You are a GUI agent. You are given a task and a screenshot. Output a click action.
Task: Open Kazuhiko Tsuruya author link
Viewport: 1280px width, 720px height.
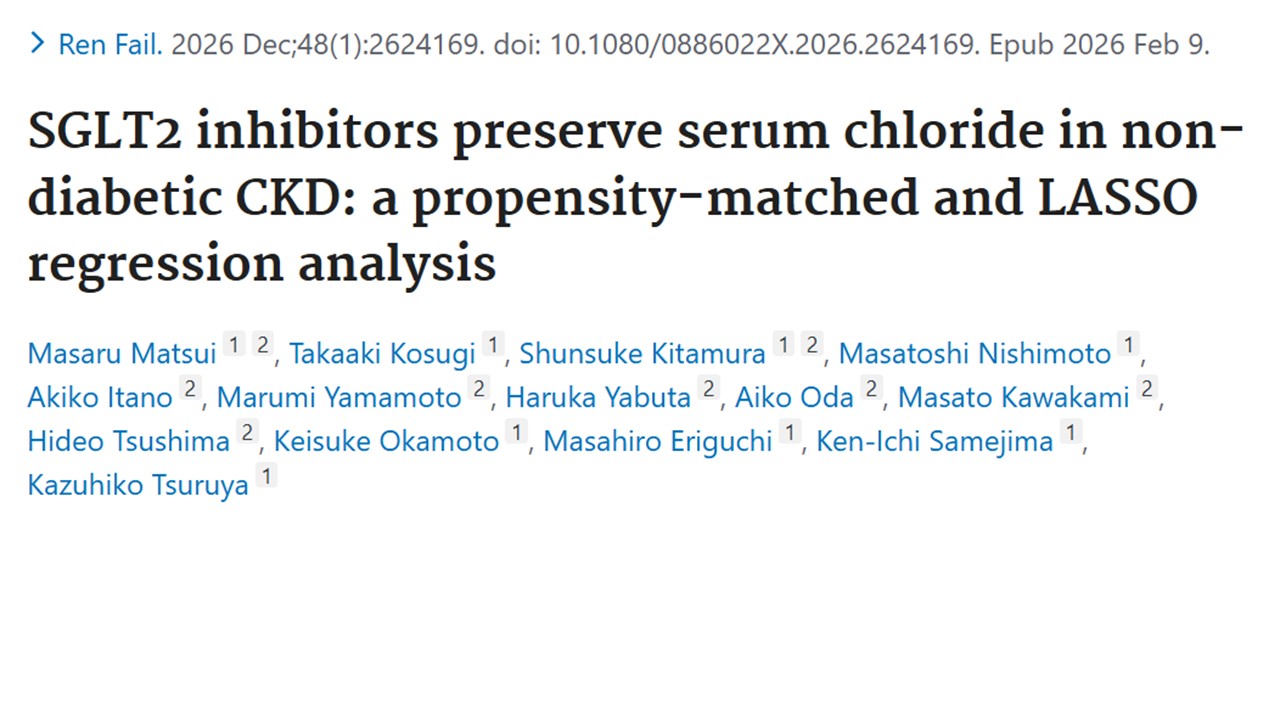point(138,485)
